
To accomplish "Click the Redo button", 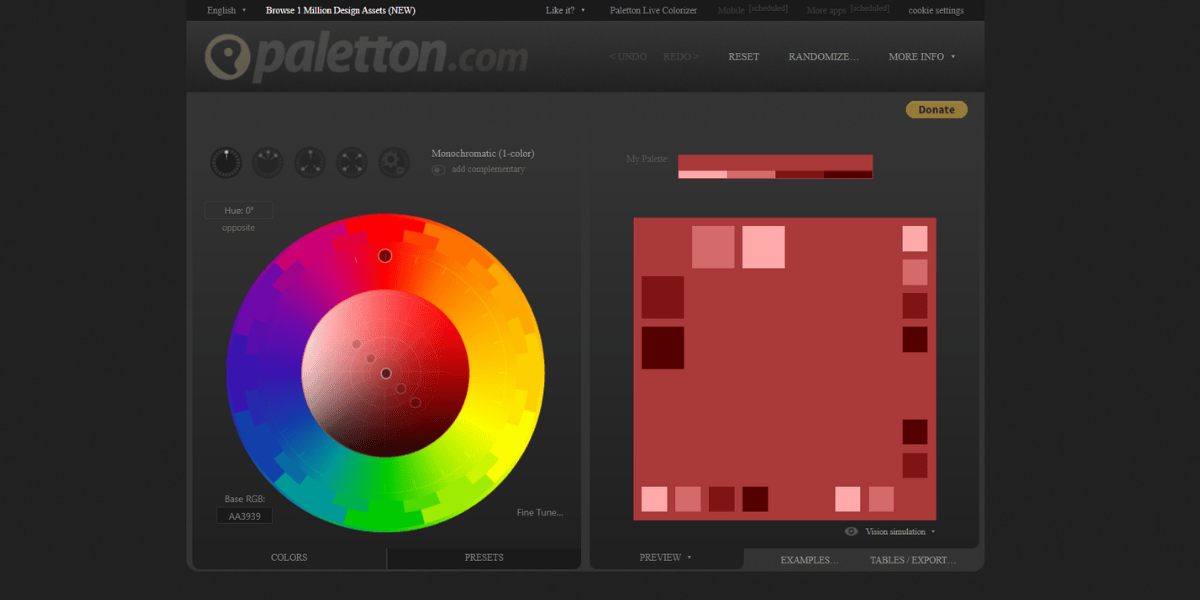I will pyautogui.click(x=681, y=57).
